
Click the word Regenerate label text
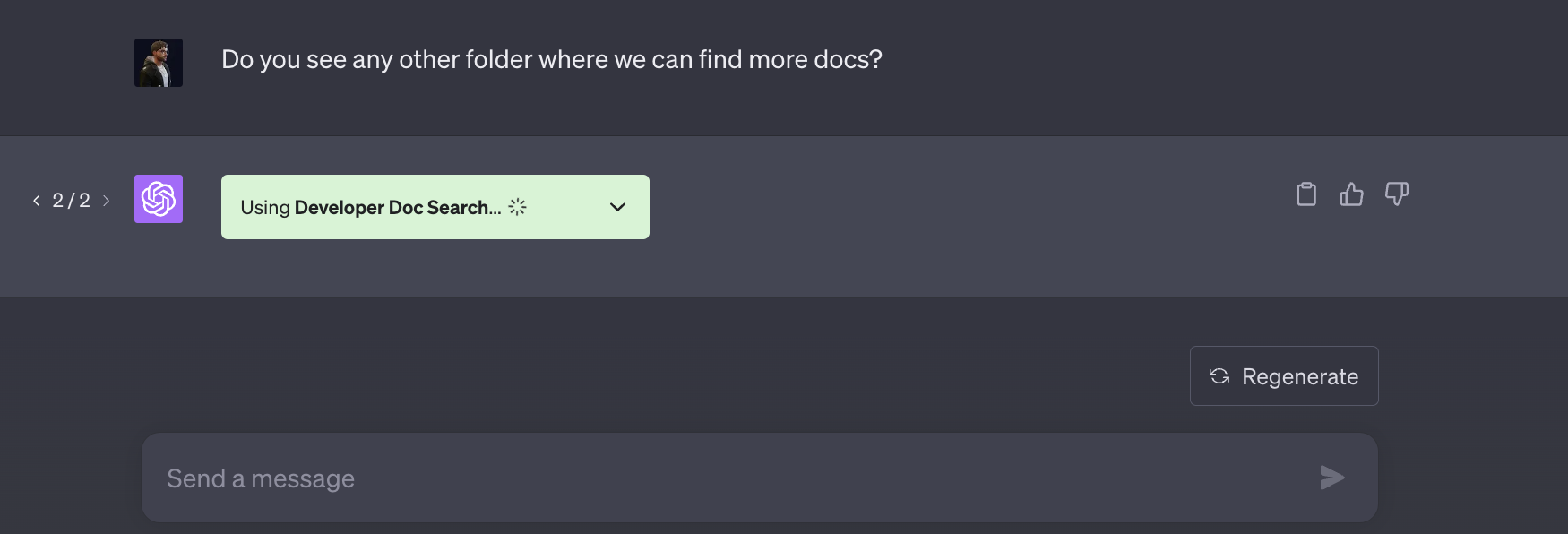pos(1300,377)
